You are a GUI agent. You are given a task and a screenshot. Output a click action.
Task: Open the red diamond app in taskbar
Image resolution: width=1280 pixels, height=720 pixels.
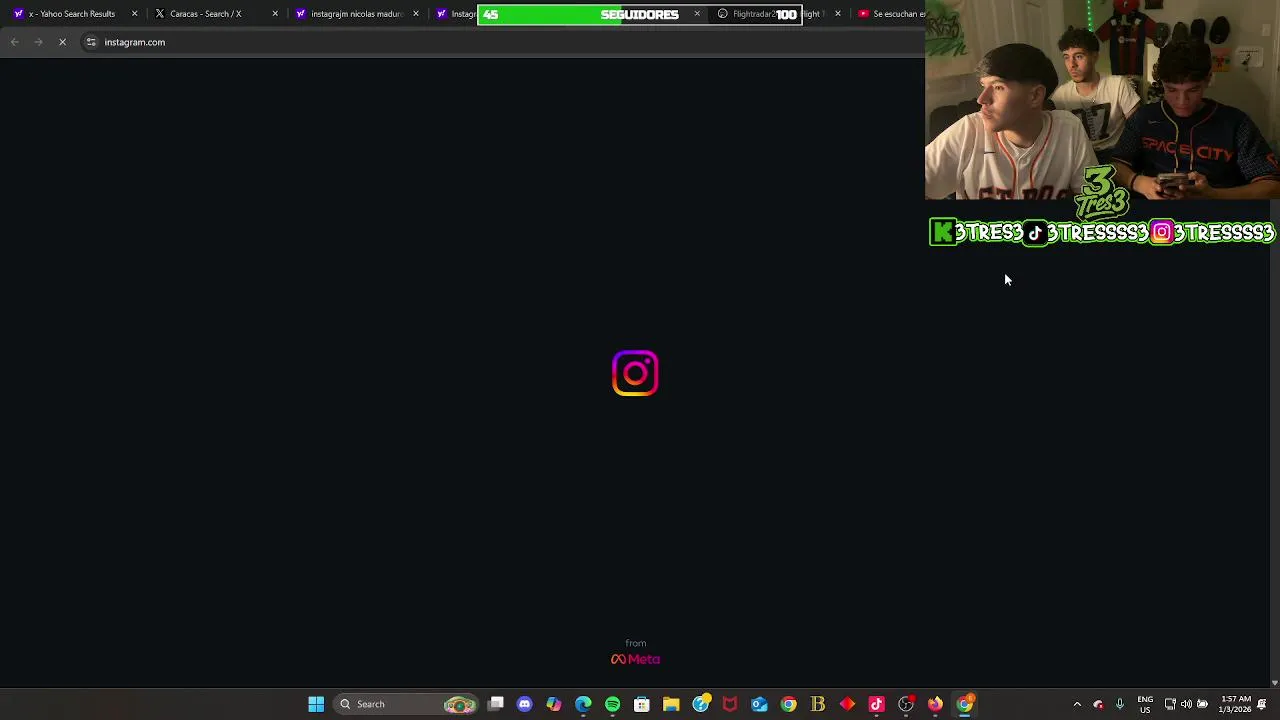click(847, 704)
